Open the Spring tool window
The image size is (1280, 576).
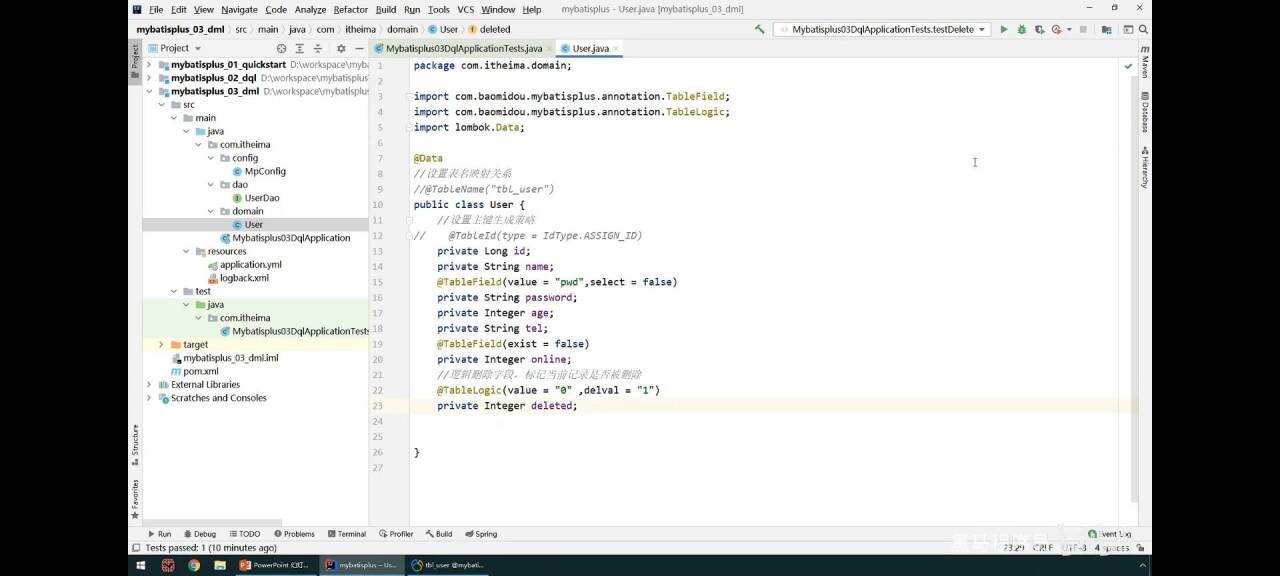point(481,534)
